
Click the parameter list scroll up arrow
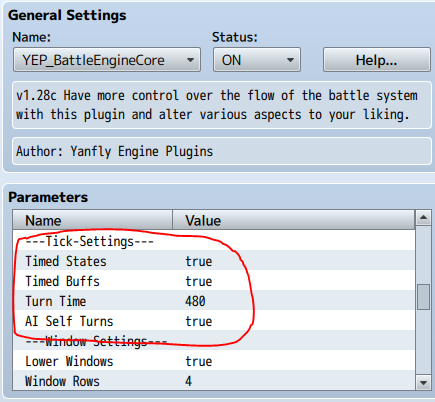[423, 218]
